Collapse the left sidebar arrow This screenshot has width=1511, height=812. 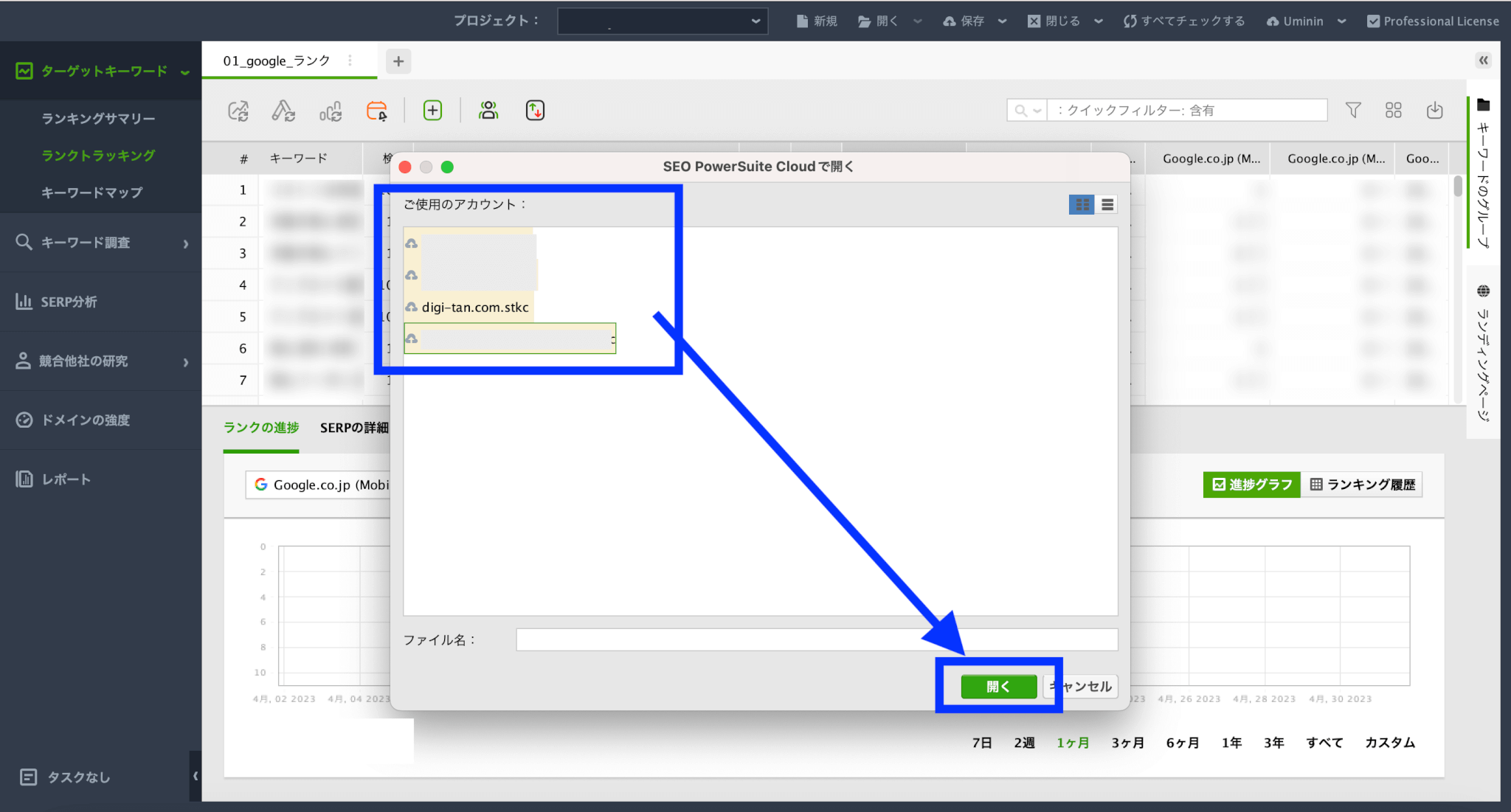click(195, 776)
